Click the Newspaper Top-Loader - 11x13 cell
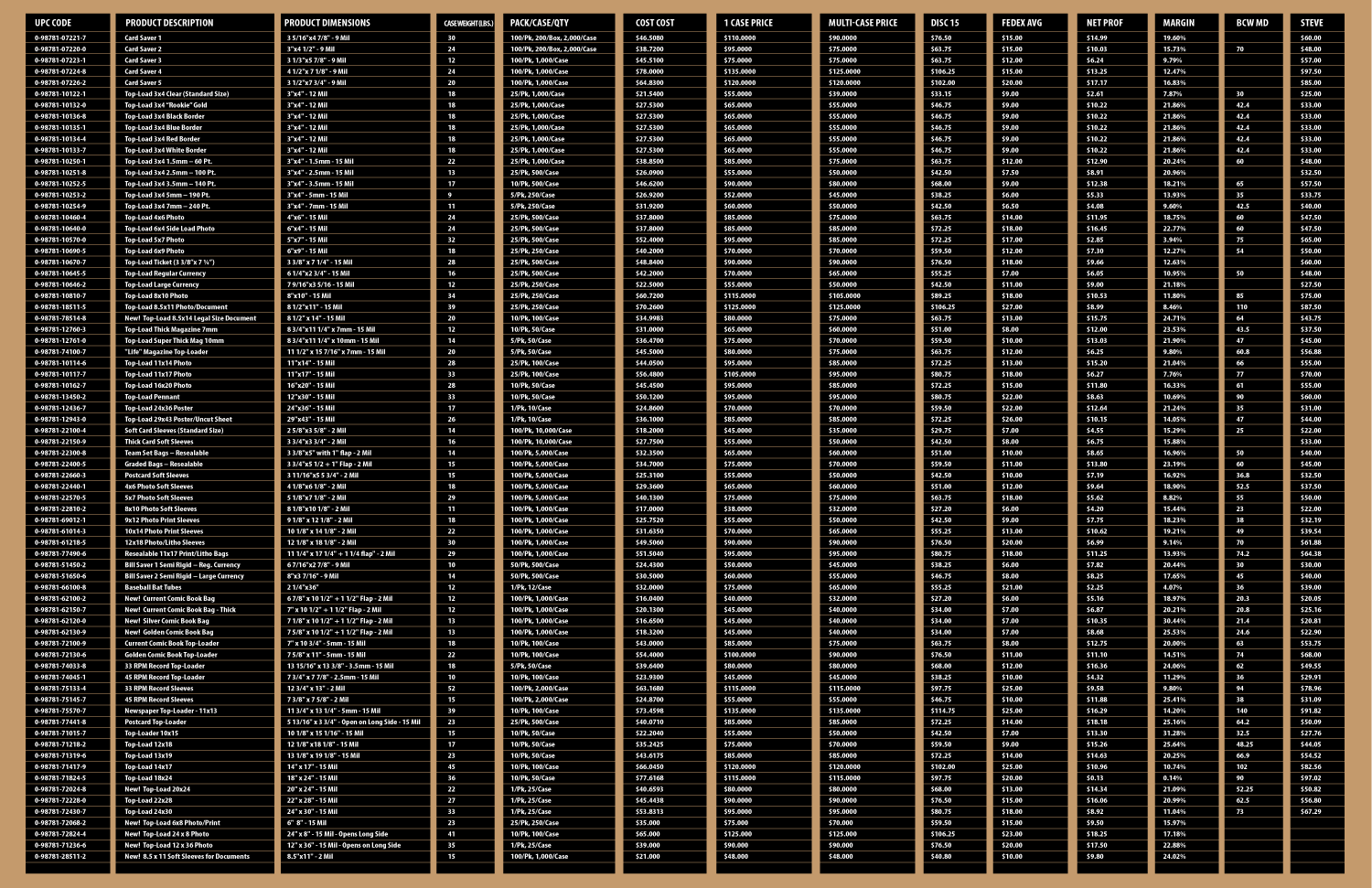 [171, 711]
